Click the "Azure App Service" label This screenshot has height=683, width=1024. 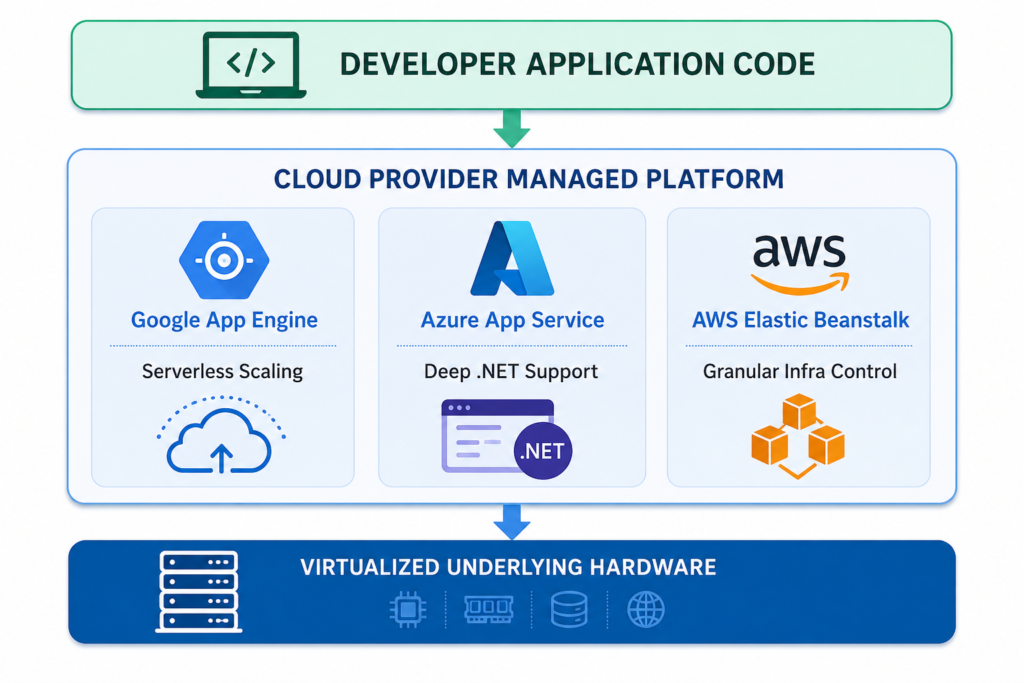[513, 320]
